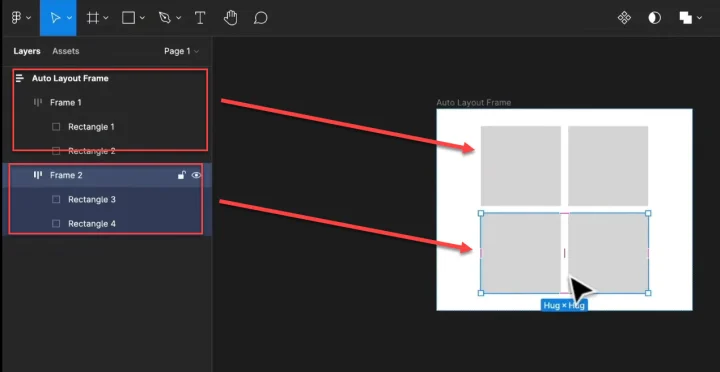Hide the Frame 2 layer
The image size is (720, 372).
click(x=196, y=175)
